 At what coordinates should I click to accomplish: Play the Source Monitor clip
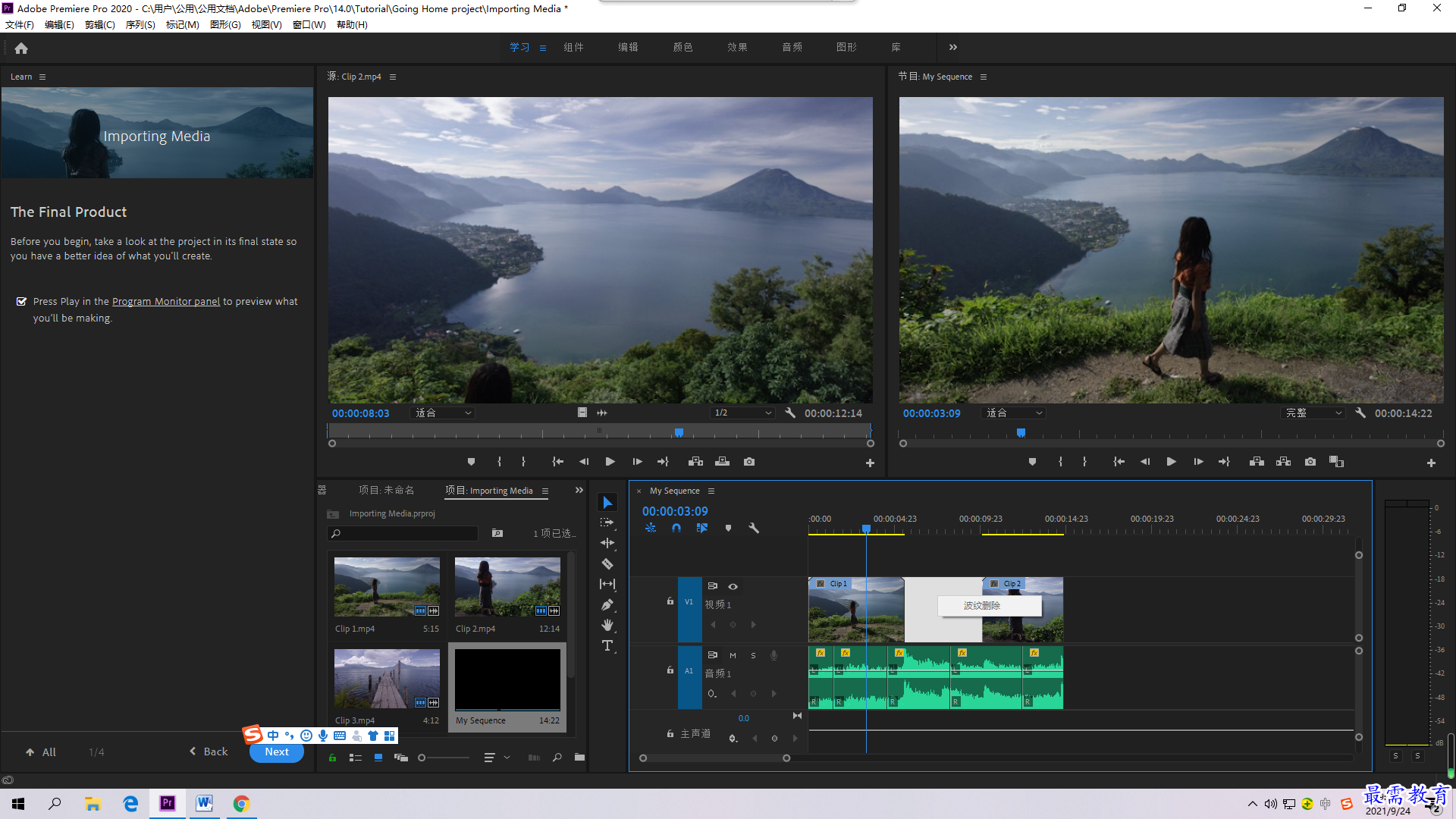(x=610, y=462)
